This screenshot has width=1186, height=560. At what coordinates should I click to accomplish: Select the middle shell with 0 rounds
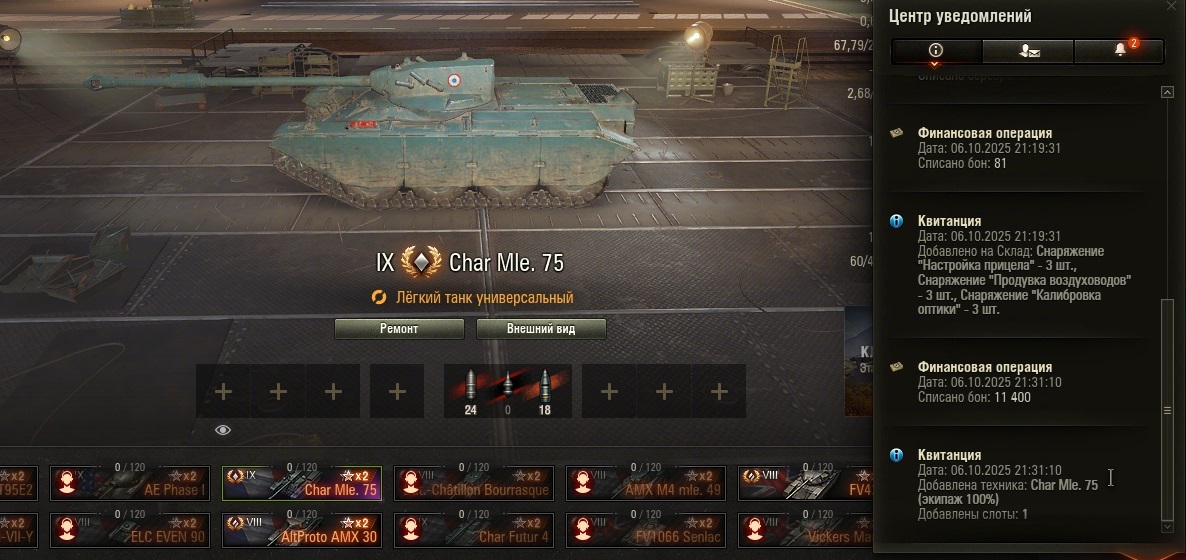508,390
